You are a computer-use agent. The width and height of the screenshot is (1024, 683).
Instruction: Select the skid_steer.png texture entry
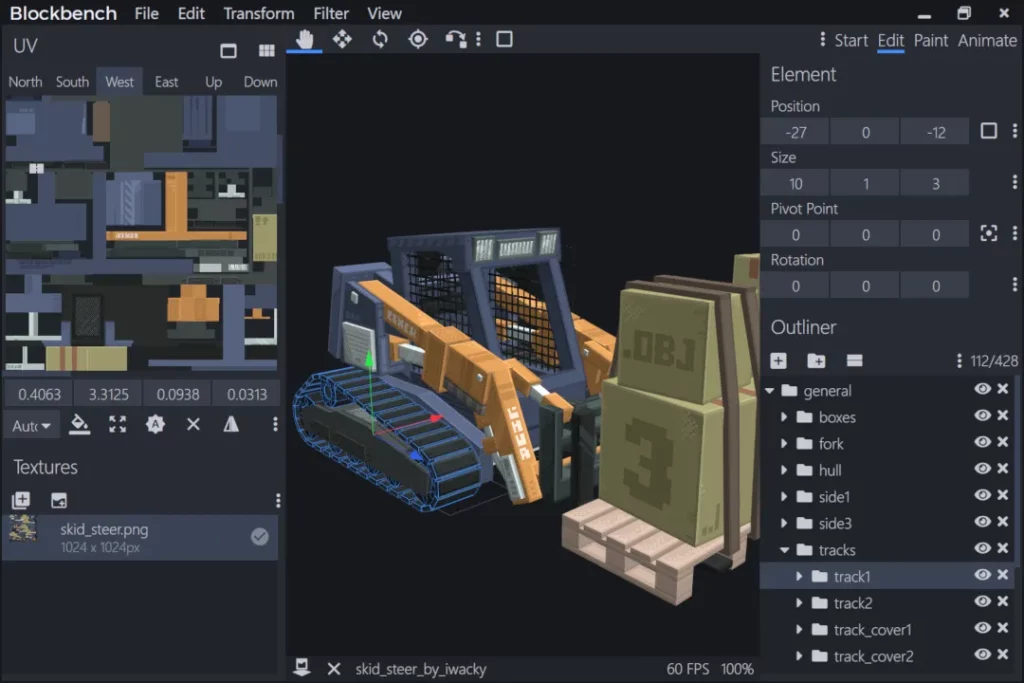tap(140, 537)
